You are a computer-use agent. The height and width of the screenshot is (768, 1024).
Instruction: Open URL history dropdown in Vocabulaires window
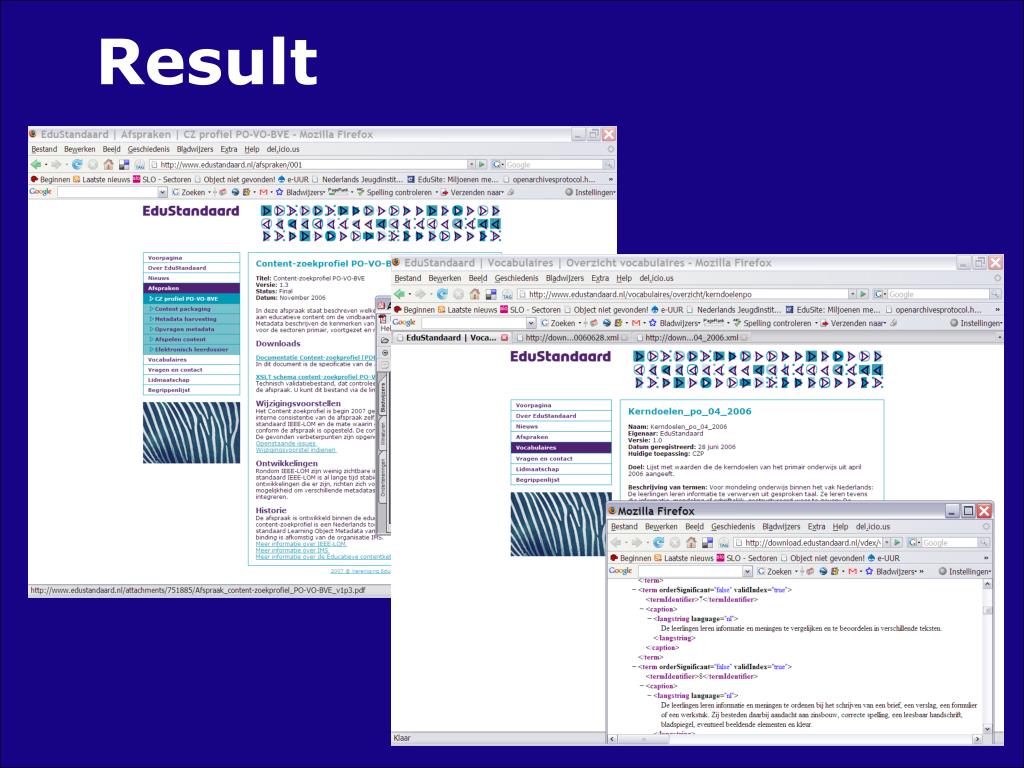coord(852,294)
